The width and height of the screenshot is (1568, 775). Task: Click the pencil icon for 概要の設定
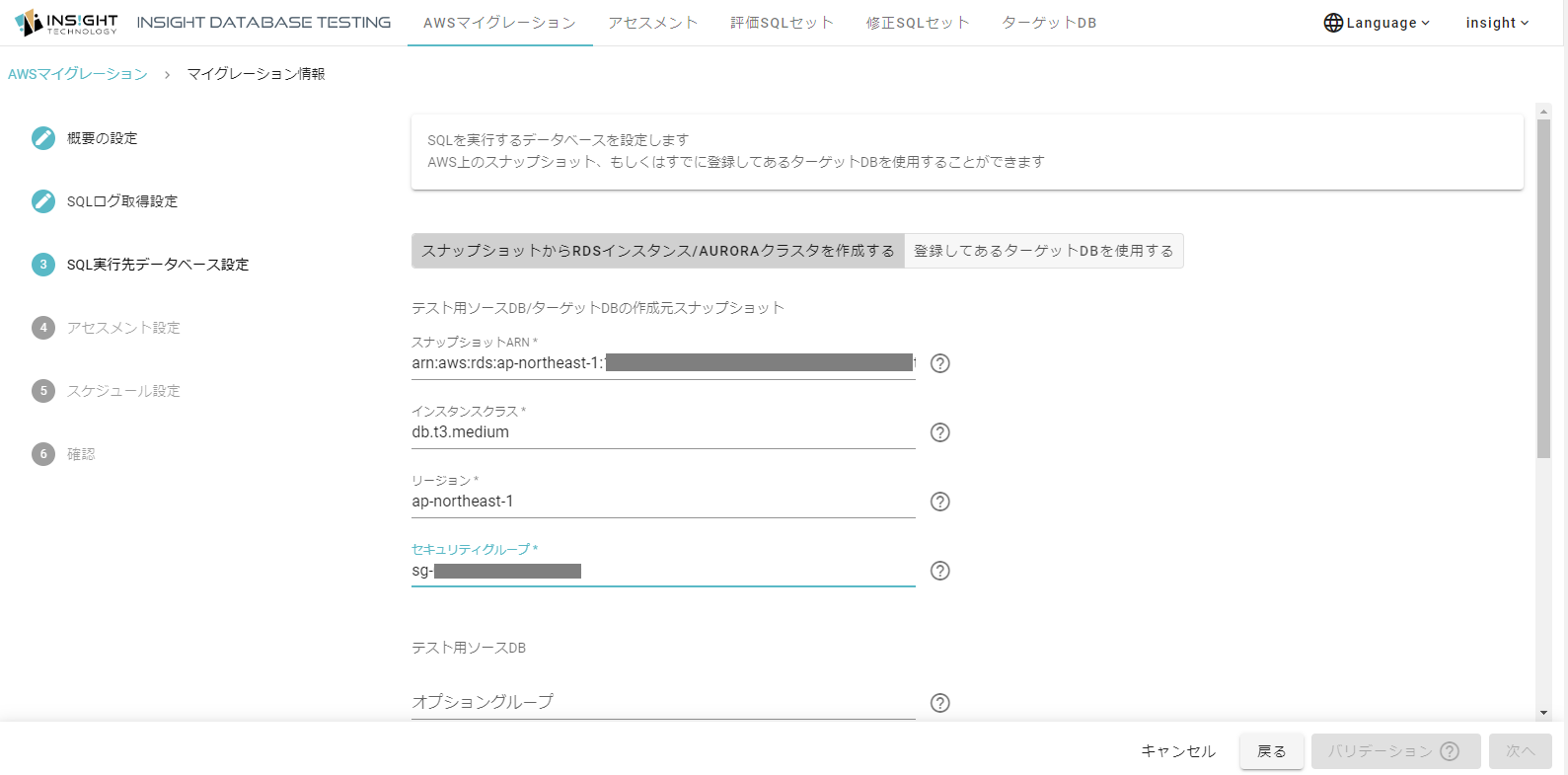43,138
